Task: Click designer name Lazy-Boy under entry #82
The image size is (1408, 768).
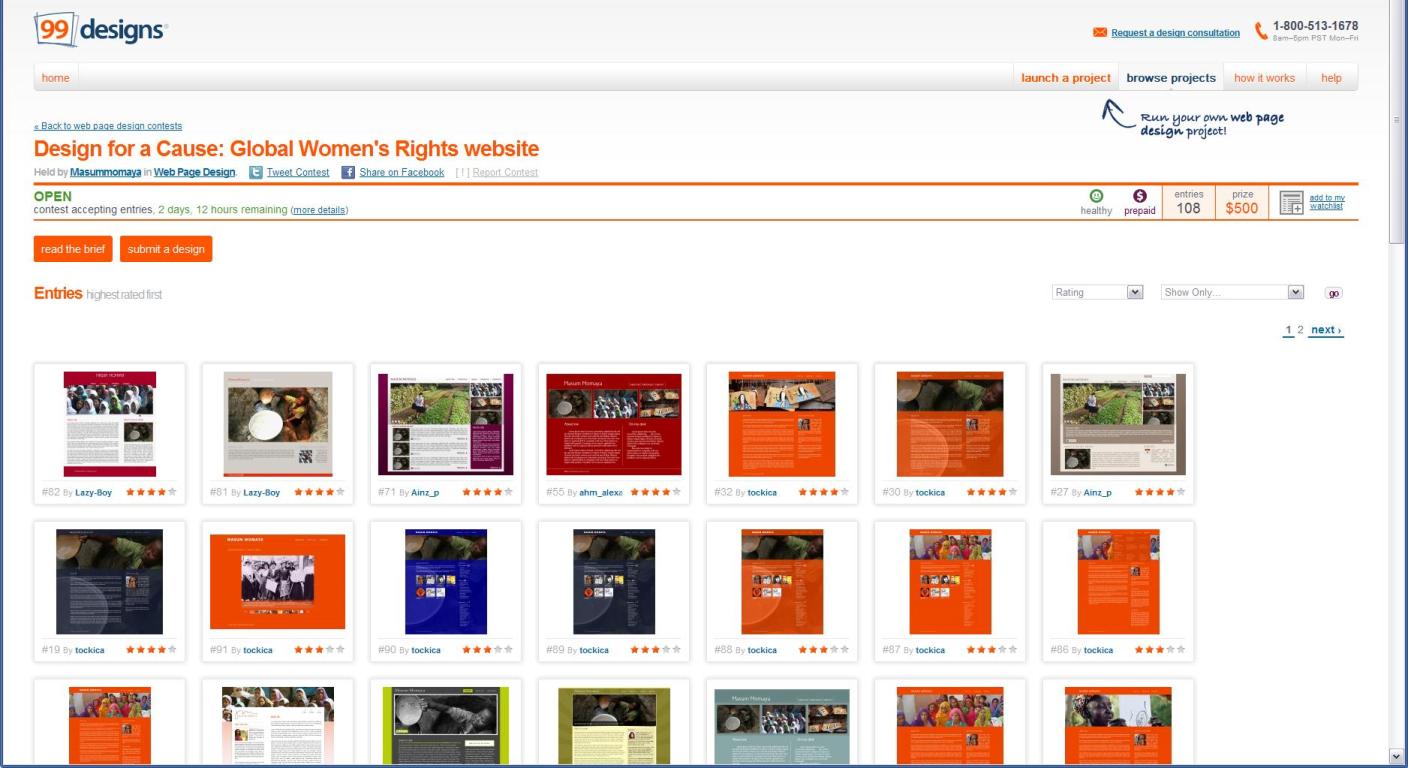Action: (x=94, y=493)
